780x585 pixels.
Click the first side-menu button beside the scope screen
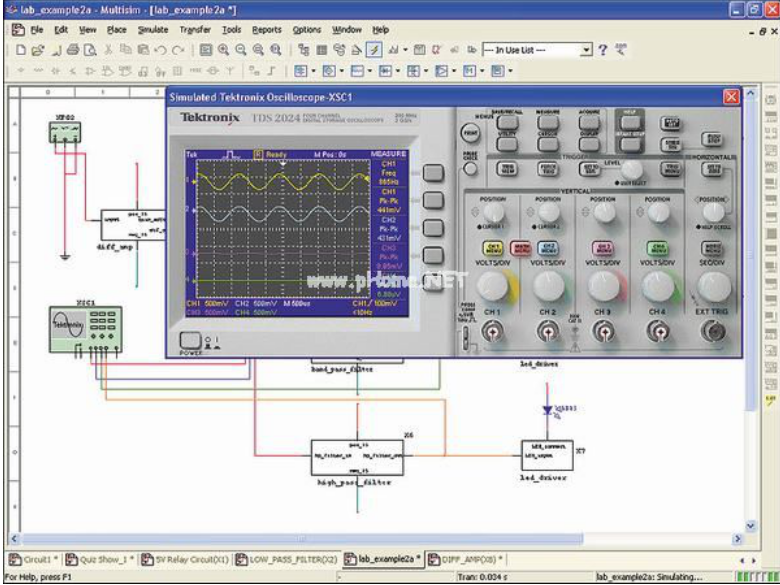(x=432, y=173)
